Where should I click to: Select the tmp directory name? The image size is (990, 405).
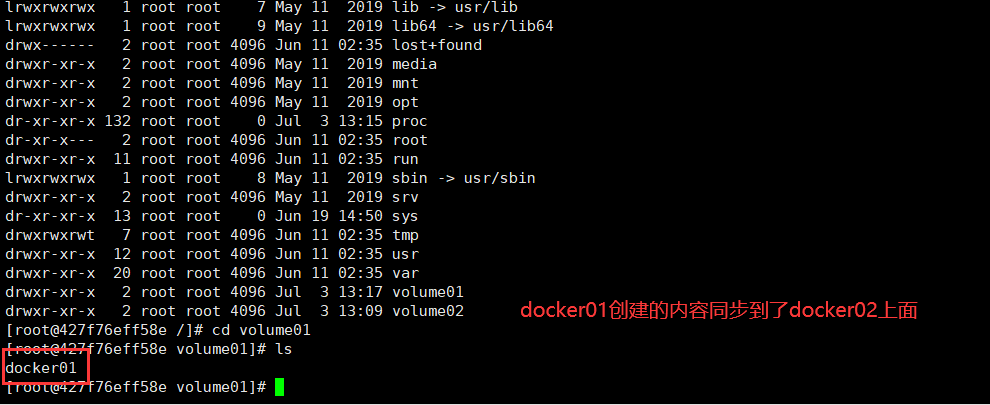tap(404, 235)
